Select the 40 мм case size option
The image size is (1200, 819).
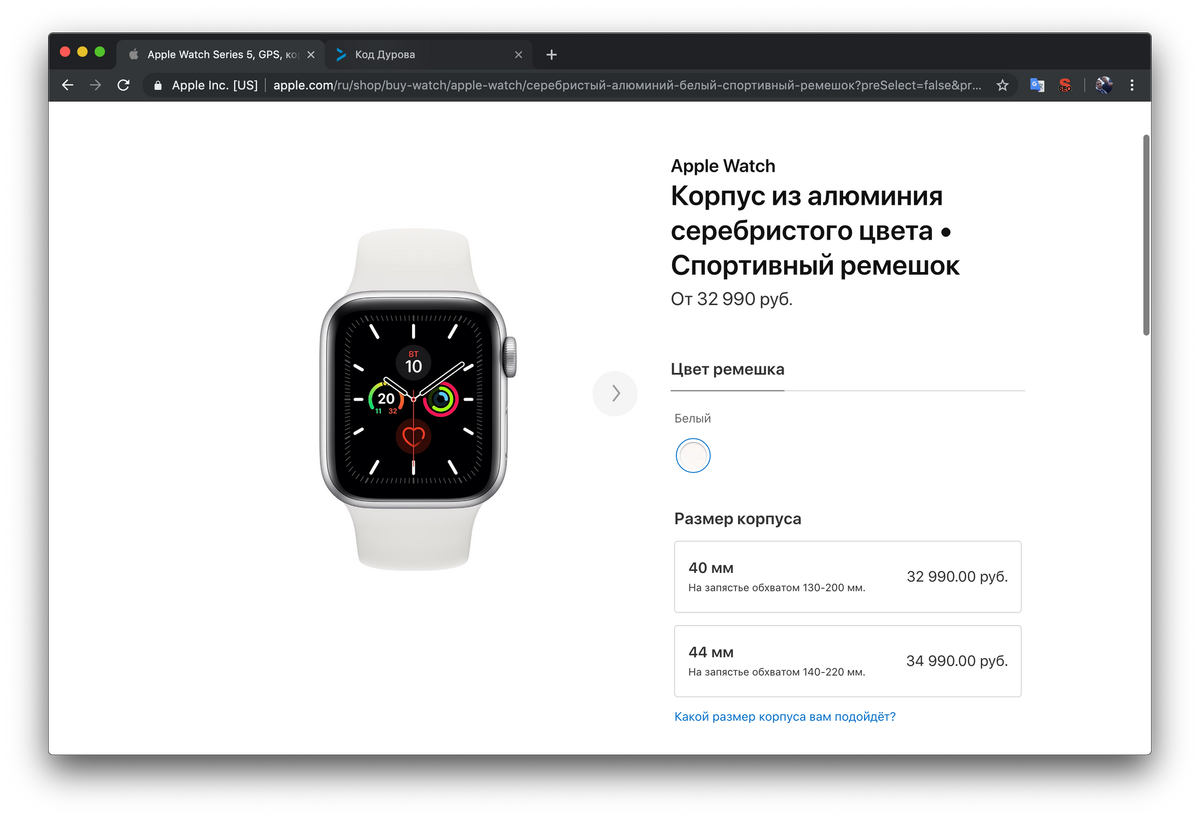[848, 576]
